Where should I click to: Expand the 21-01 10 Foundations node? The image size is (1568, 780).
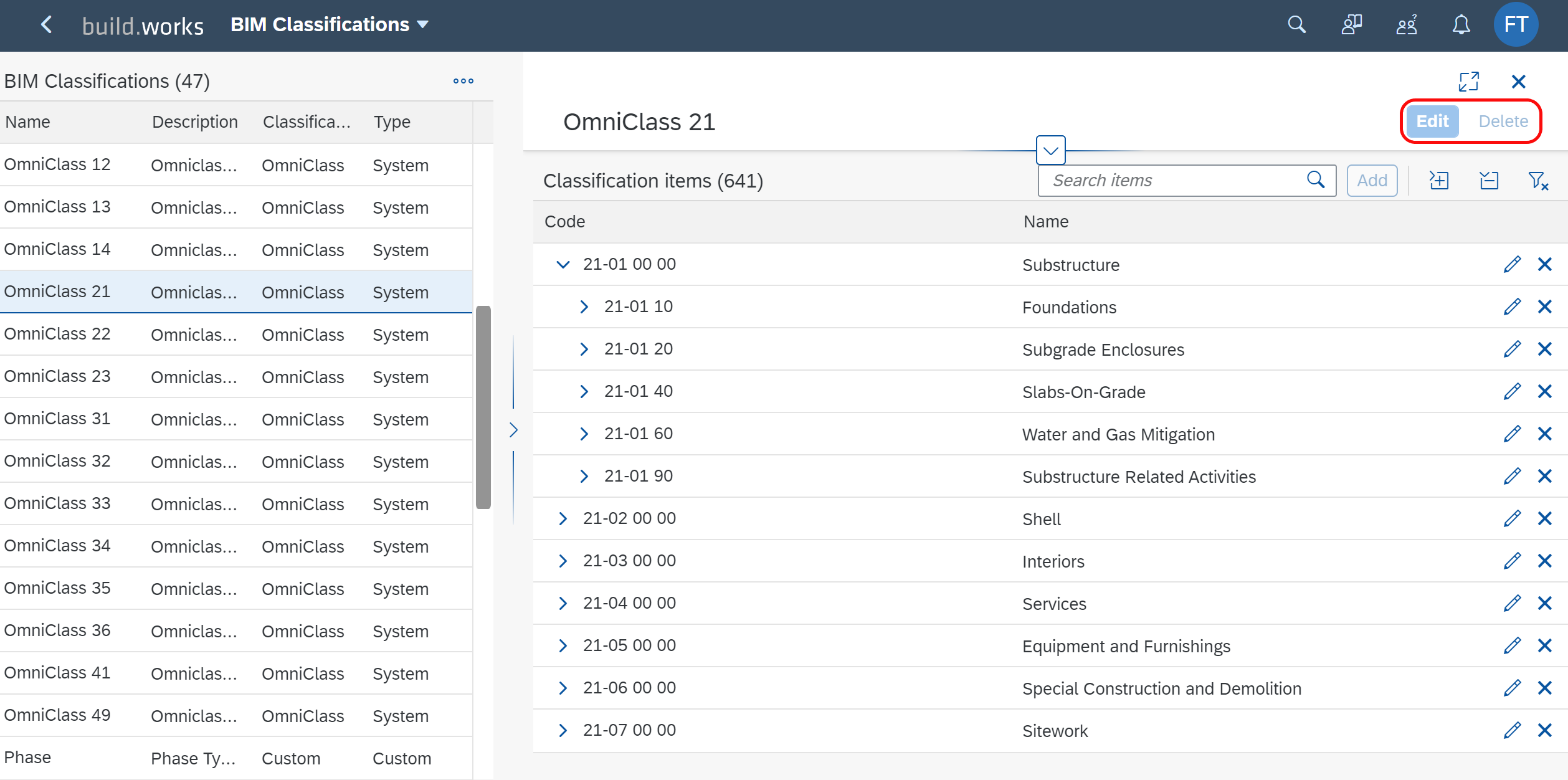584,307
